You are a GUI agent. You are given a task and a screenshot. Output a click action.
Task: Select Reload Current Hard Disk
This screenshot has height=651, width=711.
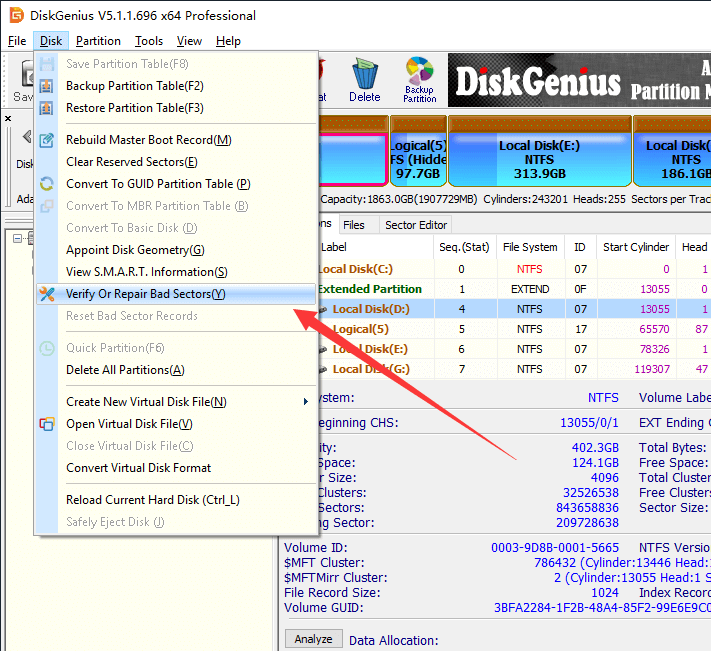[176, 500]
